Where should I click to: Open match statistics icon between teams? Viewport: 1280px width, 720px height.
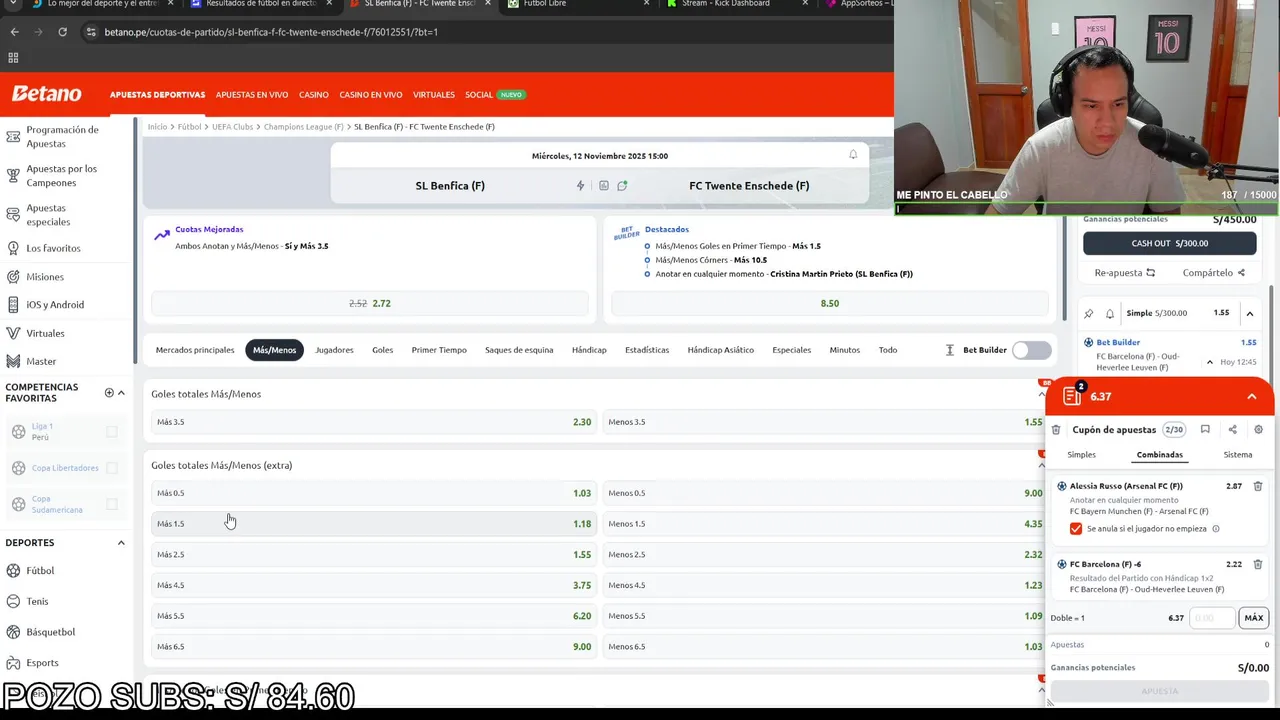[x=603, y=185]
